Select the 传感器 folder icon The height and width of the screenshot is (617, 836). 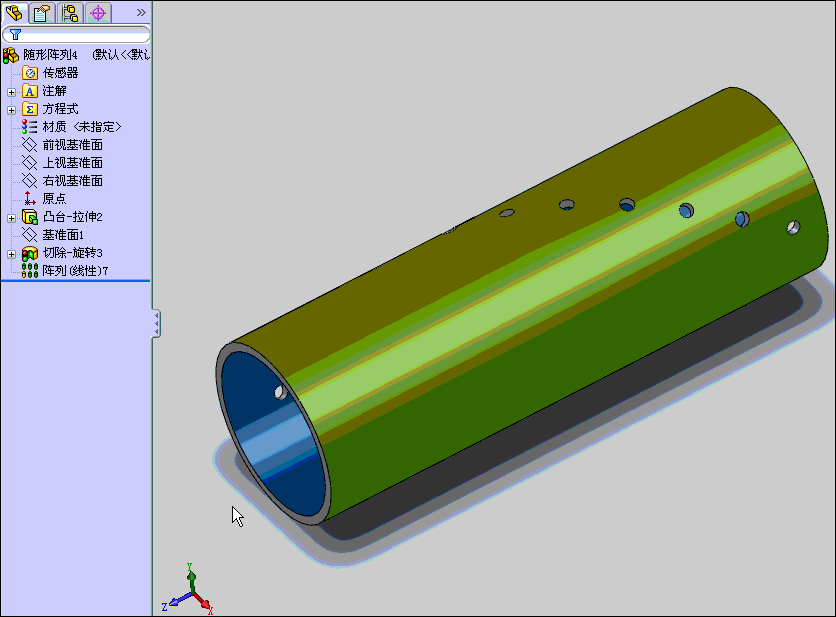(30, 73)
